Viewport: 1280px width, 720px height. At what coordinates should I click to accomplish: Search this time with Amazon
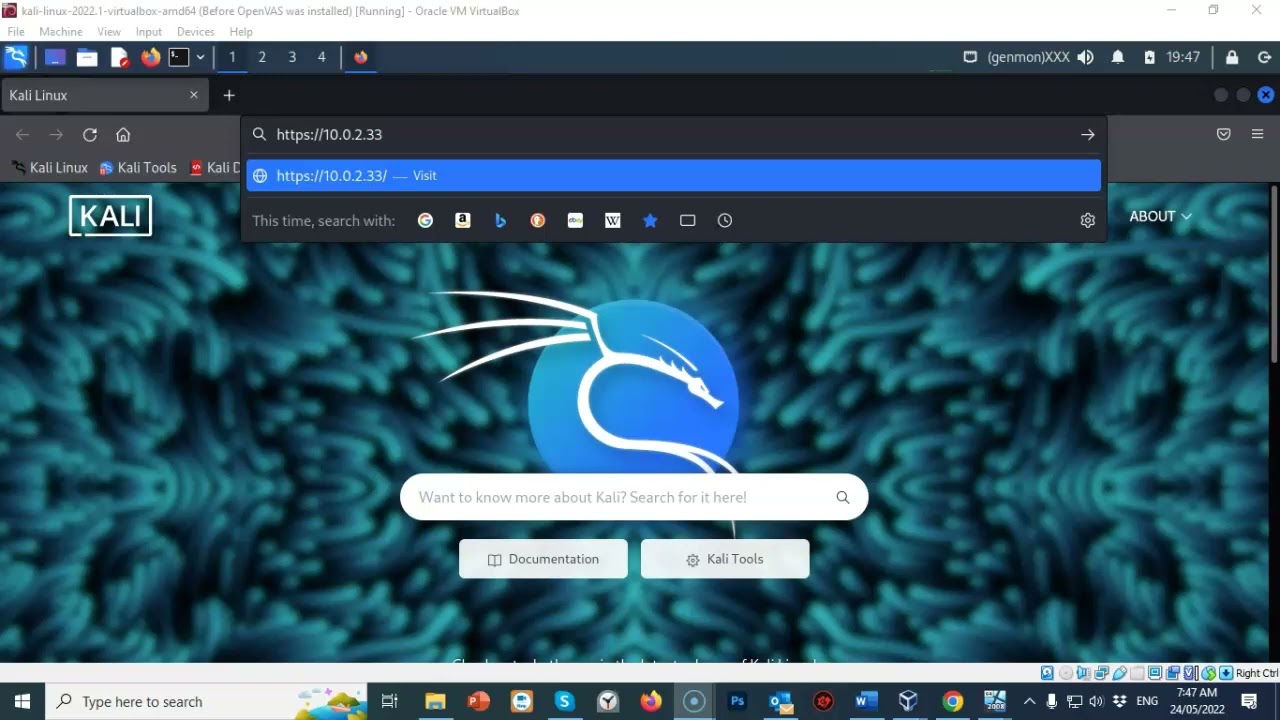pos(463,220)
